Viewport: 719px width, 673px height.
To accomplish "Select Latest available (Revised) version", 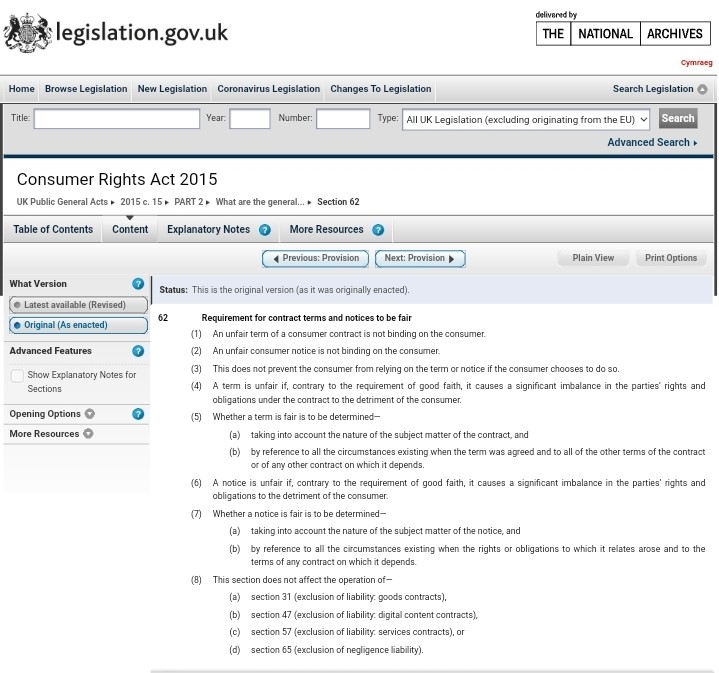I will click(x=78, y=305).
